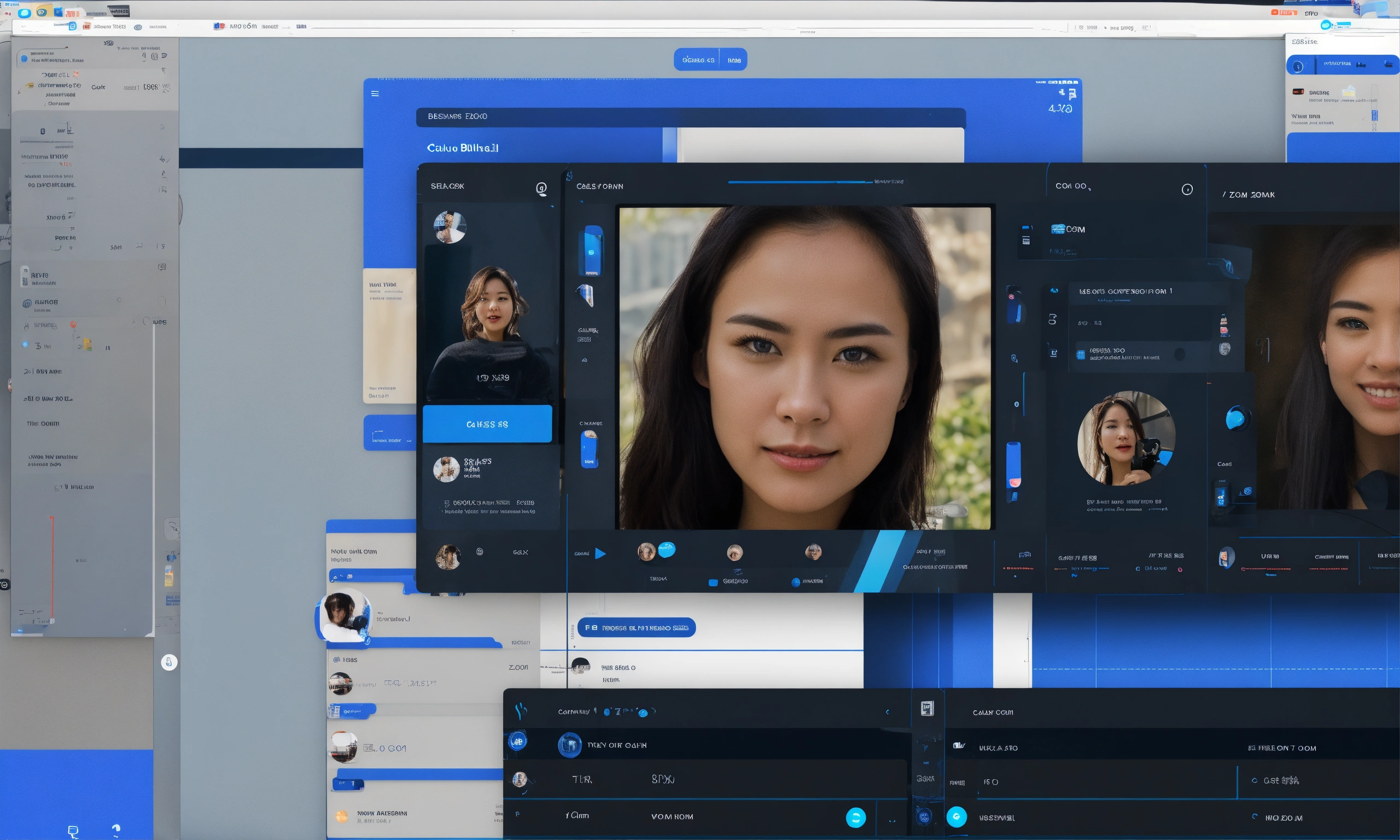Click the blue CaHSS AS button
The width and height of the screenshot is (1400, 840).
tap(487, 423)
